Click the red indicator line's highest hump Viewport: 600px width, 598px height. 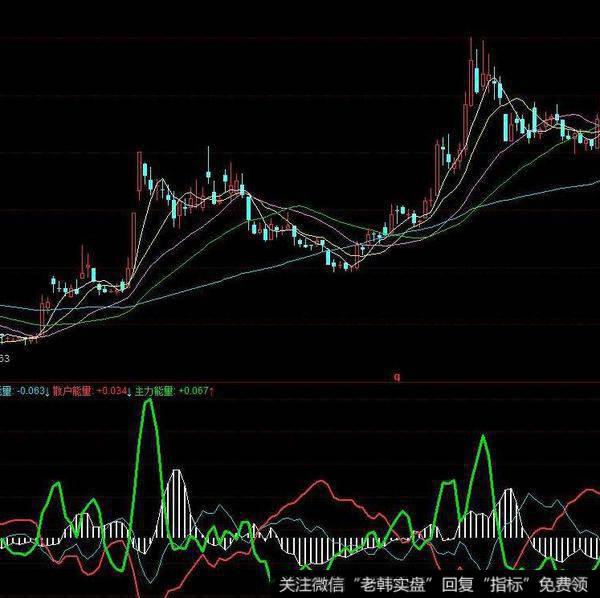(322, 482)
